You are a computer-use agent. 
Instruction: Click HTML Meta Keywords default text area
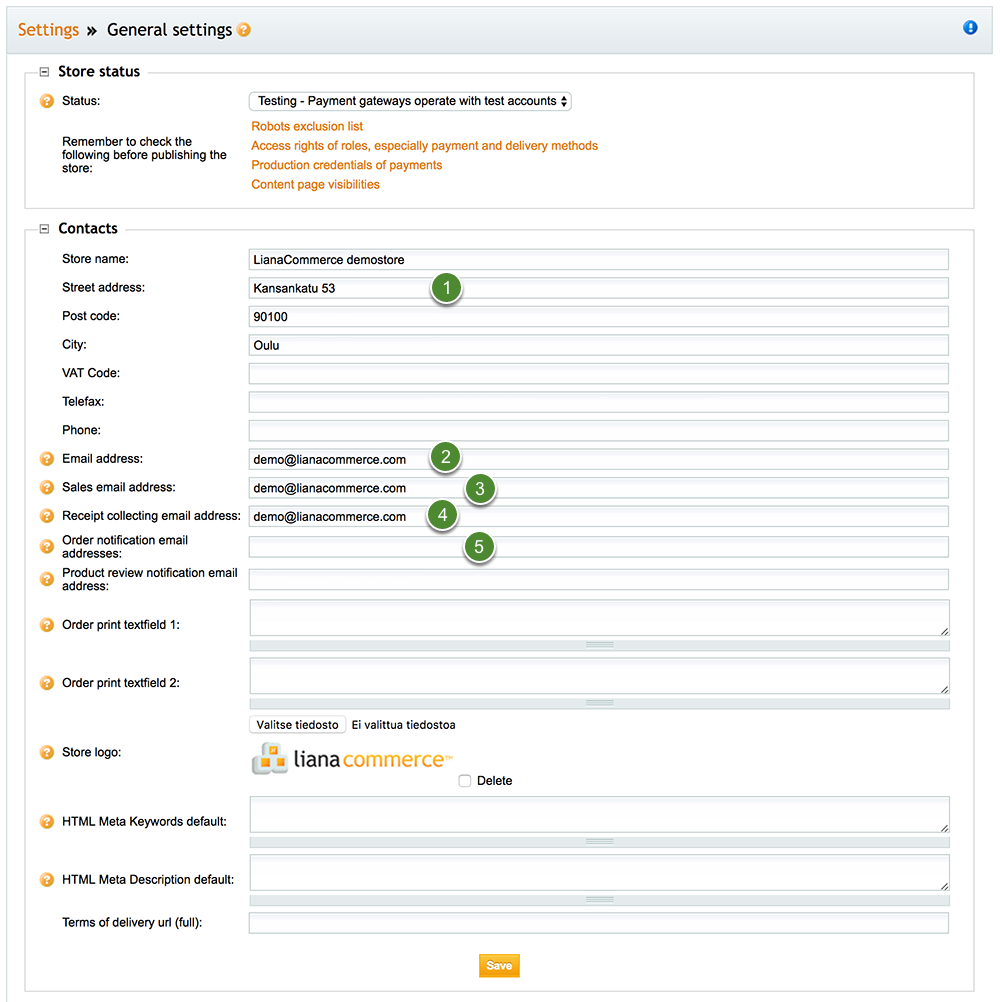pyautogui.click(x=599, y=815)
